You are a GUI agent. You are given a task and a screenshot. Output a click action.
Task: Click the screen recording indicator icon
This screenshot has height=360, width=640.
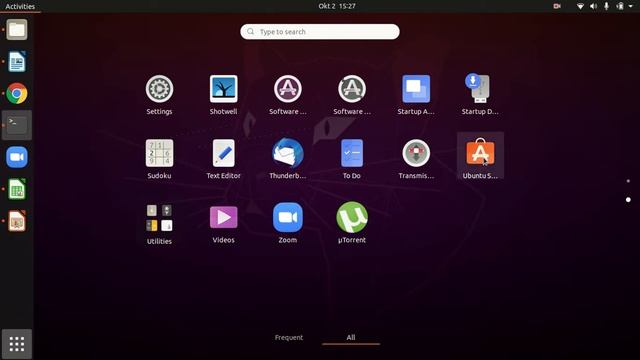click(557, 6)
